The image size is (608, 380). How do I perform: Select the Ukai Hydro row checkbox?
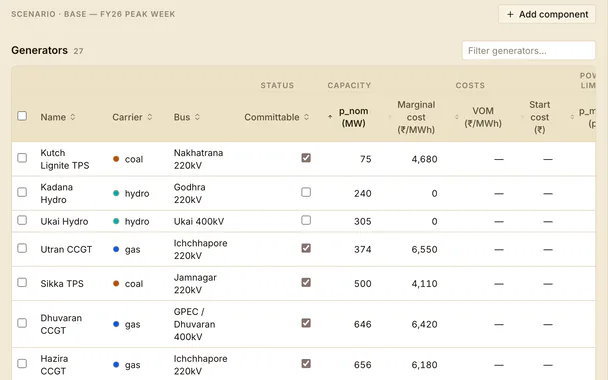coord(22,220)
